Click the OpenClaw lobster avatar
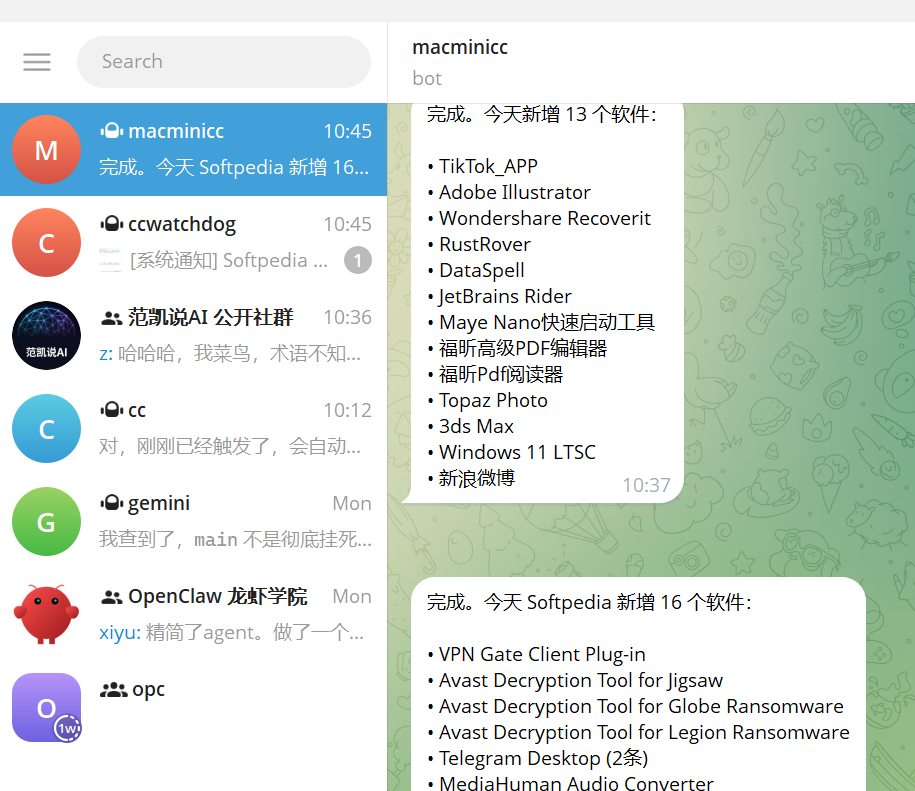This screenshot has width=915, height=791. pos(46,614)
